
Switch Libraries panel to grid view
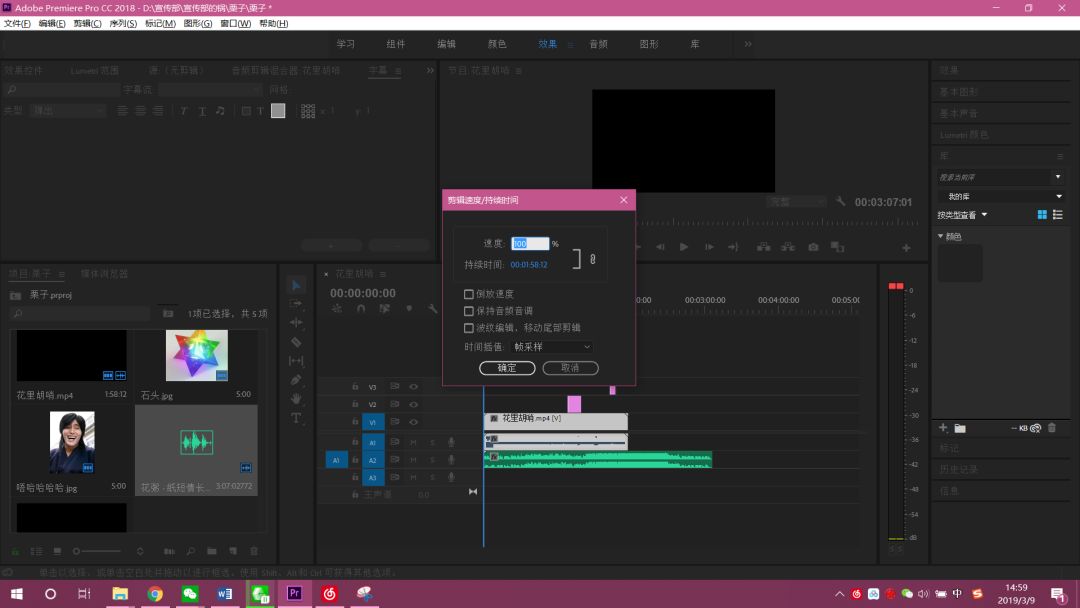1042,215
